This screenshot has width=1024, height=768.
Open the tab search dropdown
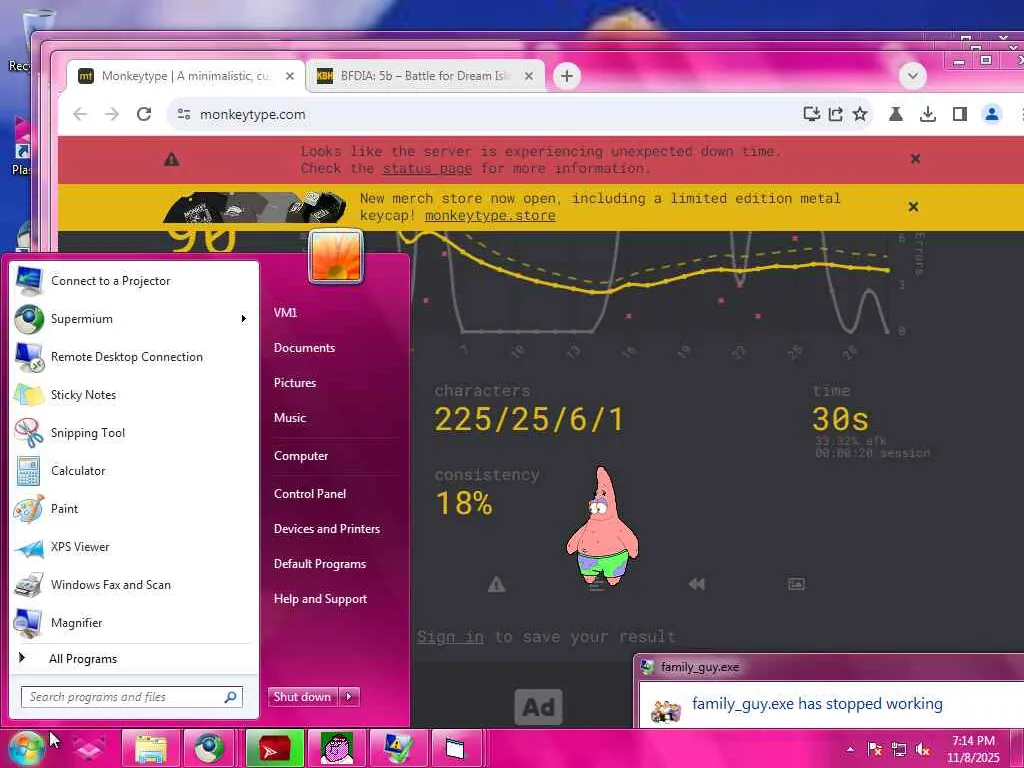click(912, 76)
